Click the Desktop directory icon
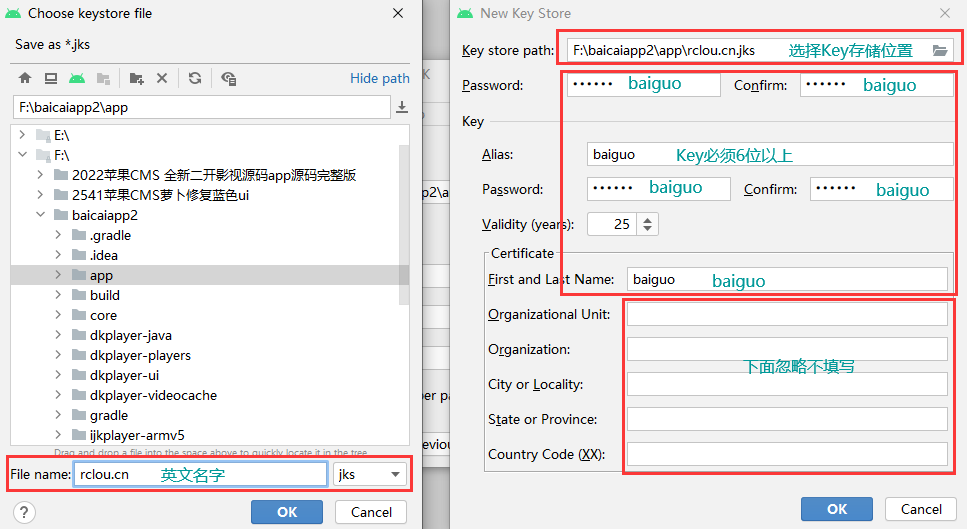Screen dimensions: 967x529 [50, 78]
